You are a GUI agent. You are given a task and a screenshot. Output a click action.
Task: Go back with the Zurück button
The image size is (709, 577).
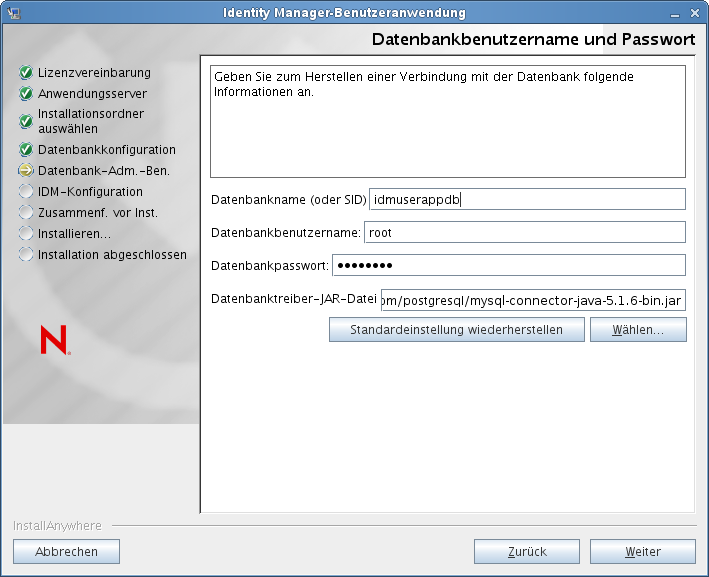(527, 552)
